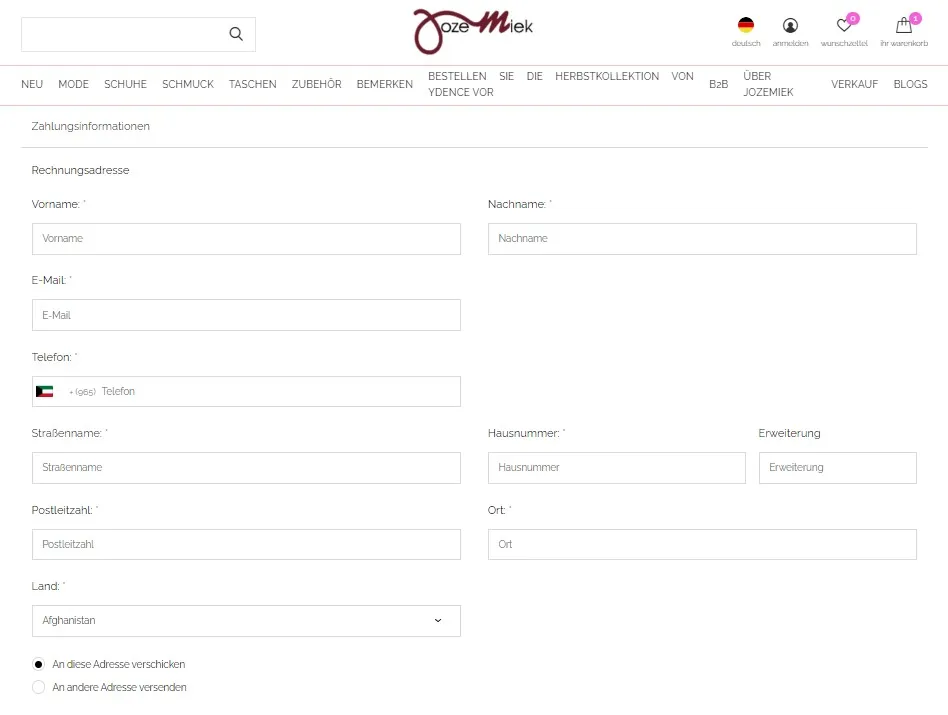The height and width of the screenshot is (715, 948).
Task: Expand the Land country dropdown
Action: click(x=246, y=621)
